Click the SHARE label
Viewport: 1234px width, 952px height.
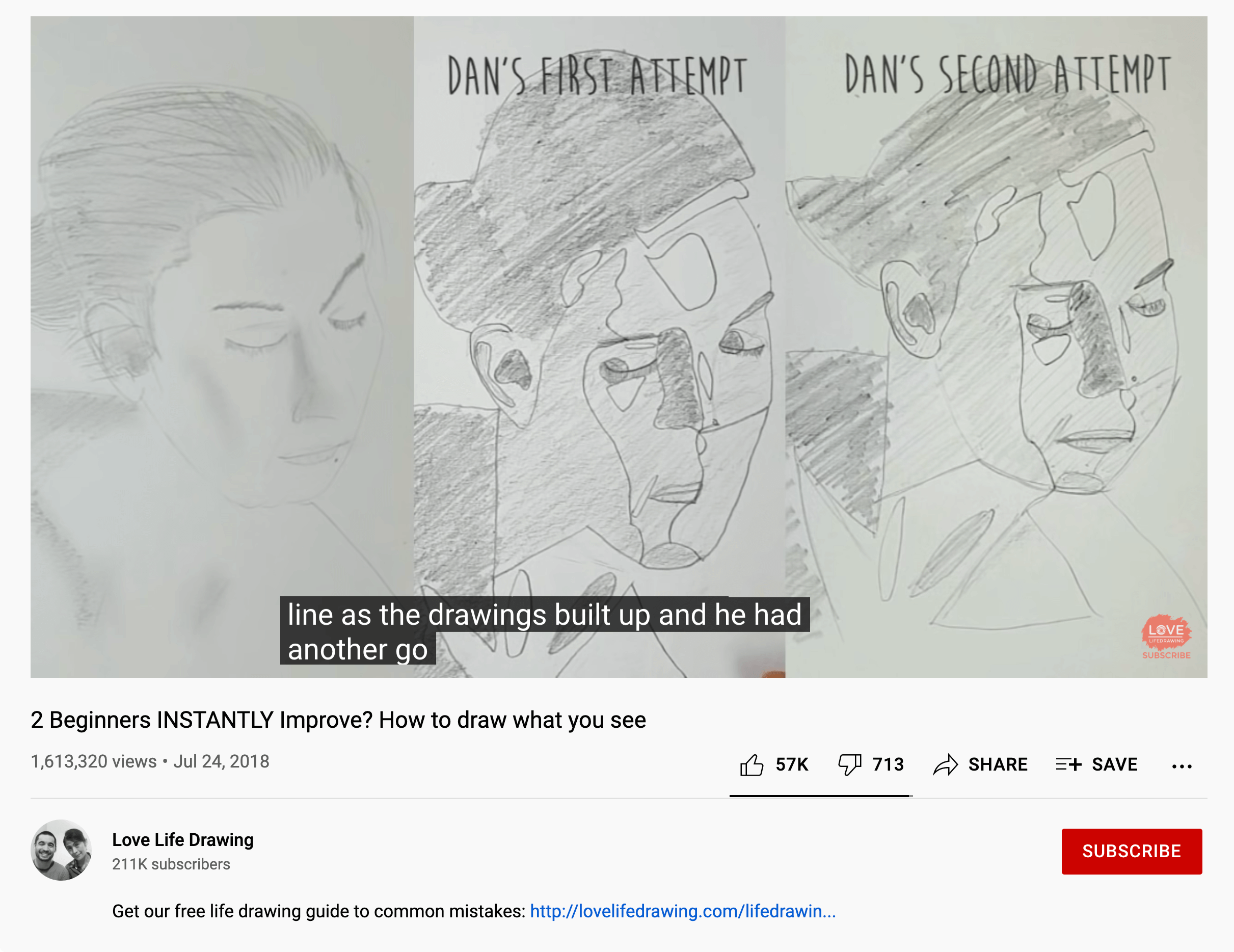(x=998, y=764)
